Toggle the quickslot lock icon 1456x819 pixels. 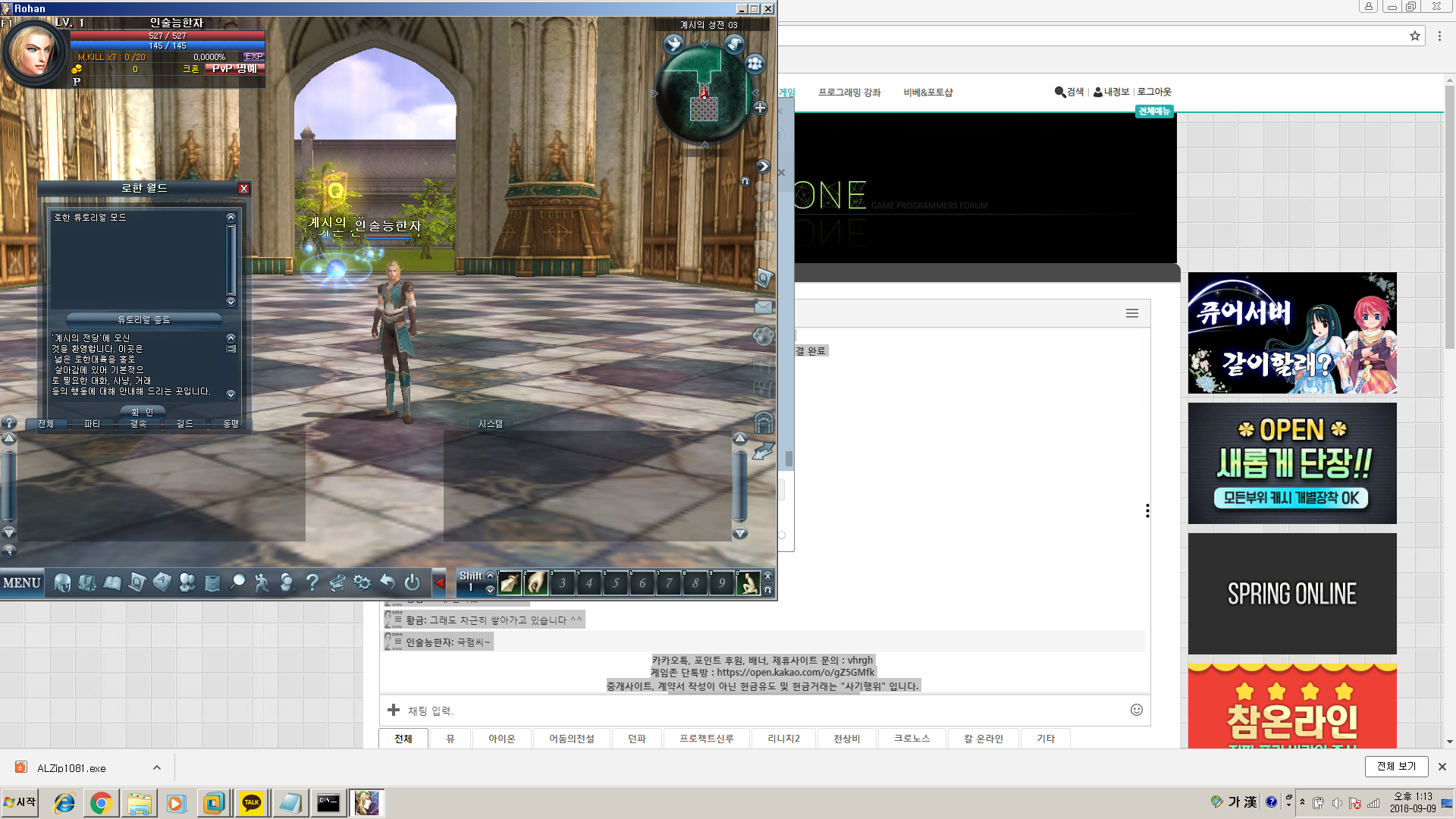coord(767,590)
